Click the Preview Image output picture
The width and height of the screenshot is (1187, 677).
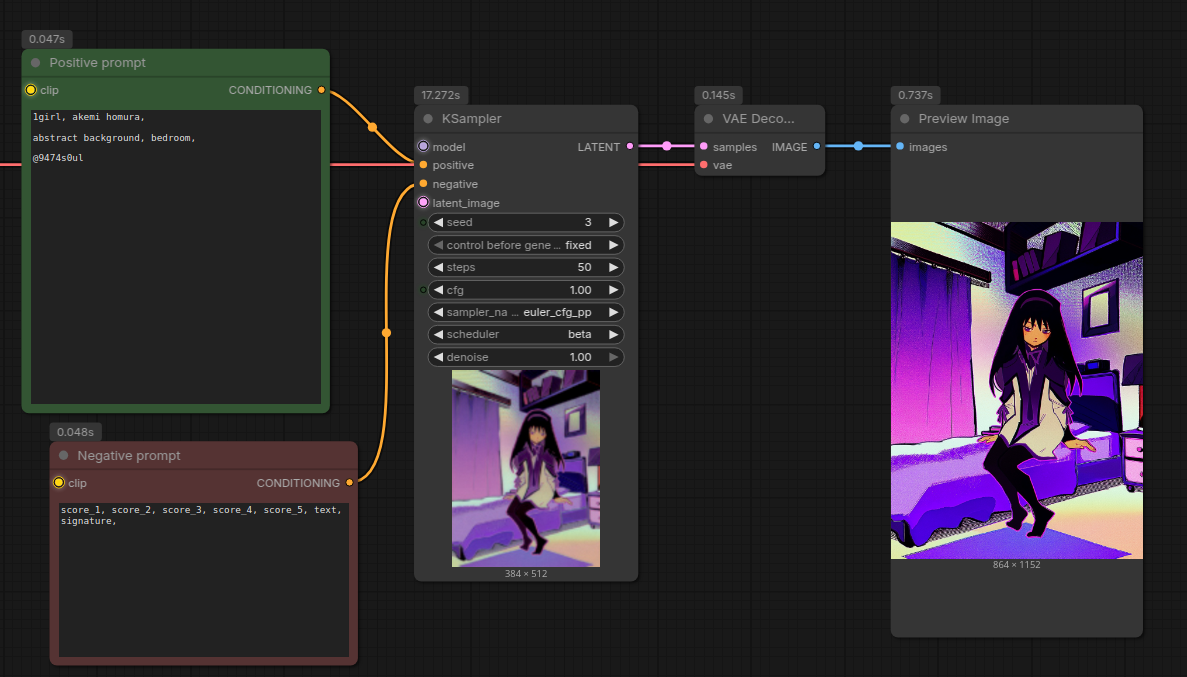(1017, 391)
